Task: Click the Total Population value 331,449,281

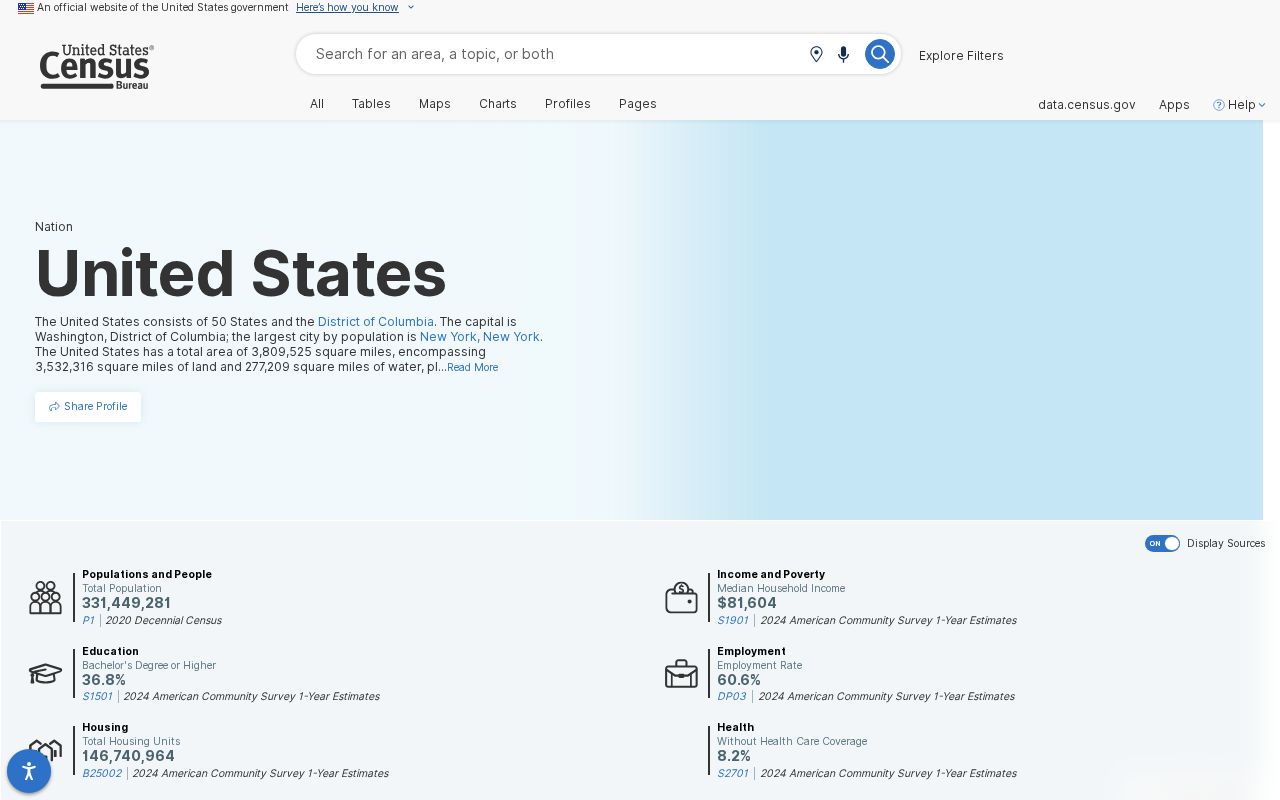Action: pos(126,603)
